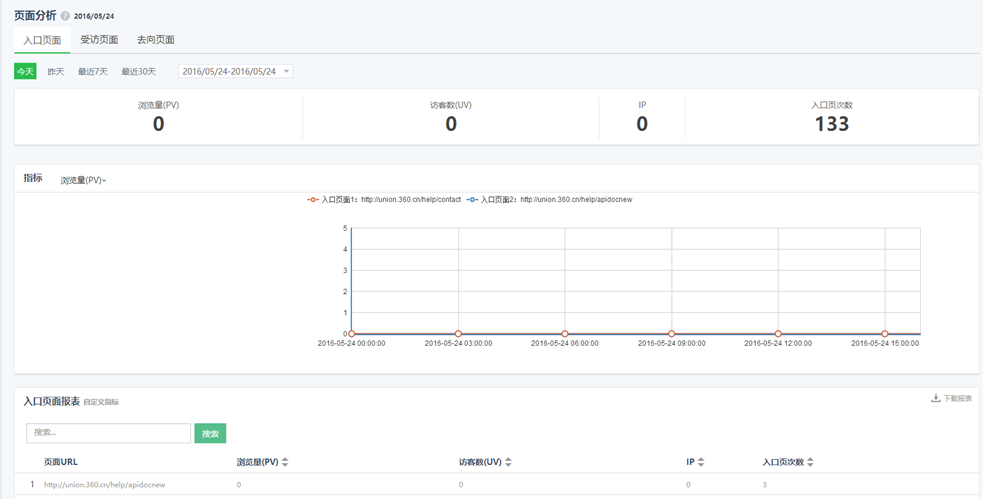Click the help question mark beside 页面分析
This screenshot has height=499, width=983.
pyautogui.click(x=66, y=16)
